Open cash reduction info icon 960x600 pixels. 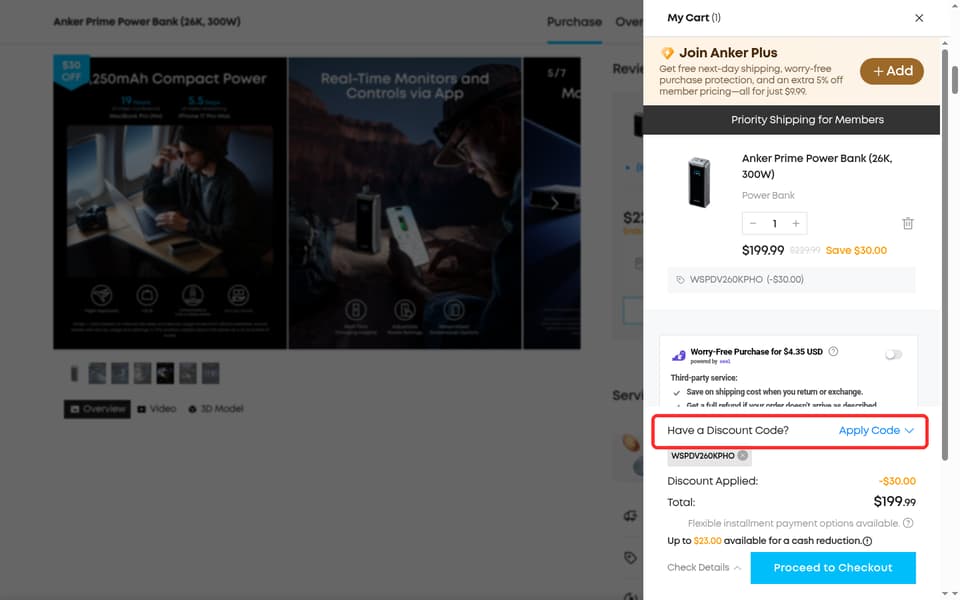[x=867, y=541]
